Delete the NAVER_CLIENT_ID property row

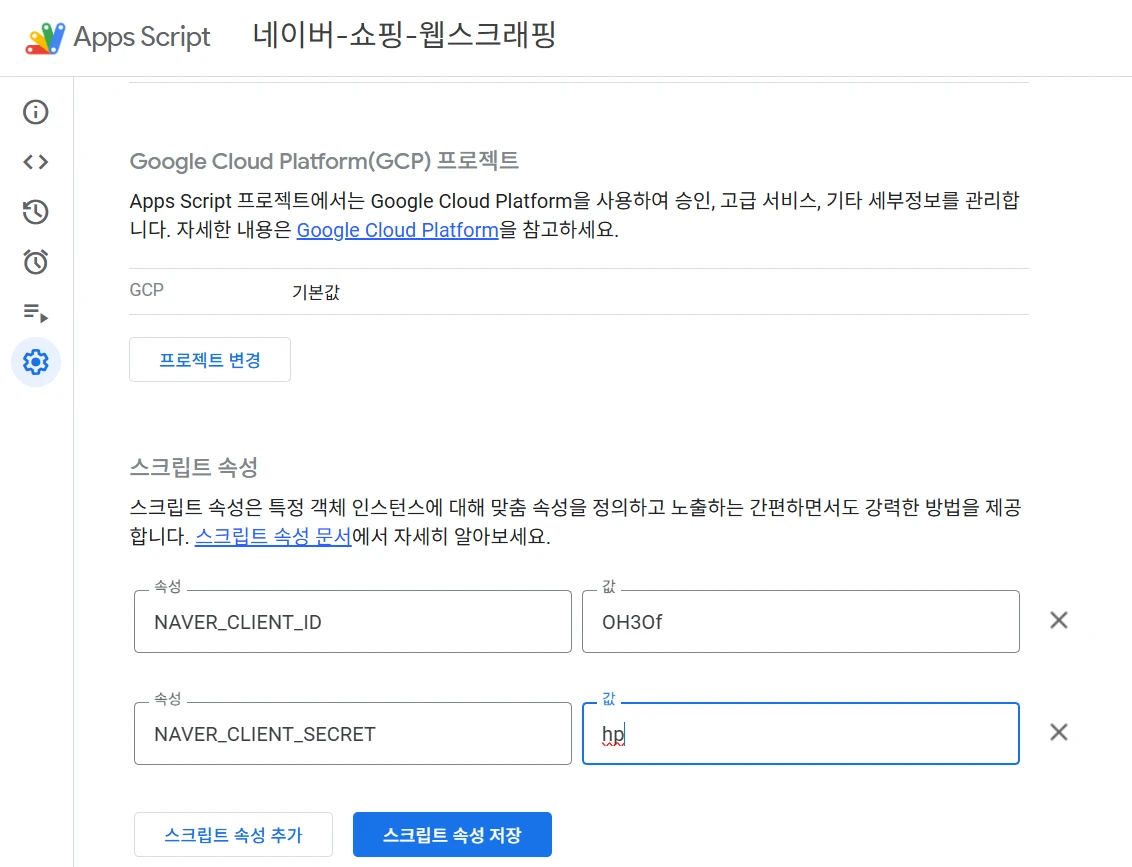point(1059,620)
